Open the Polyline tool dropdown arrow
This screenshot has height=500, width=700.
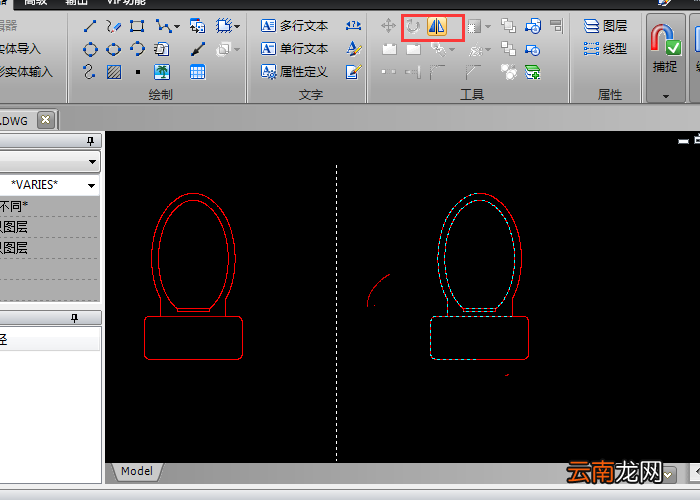pyautogui.click(x=177, y=27)
